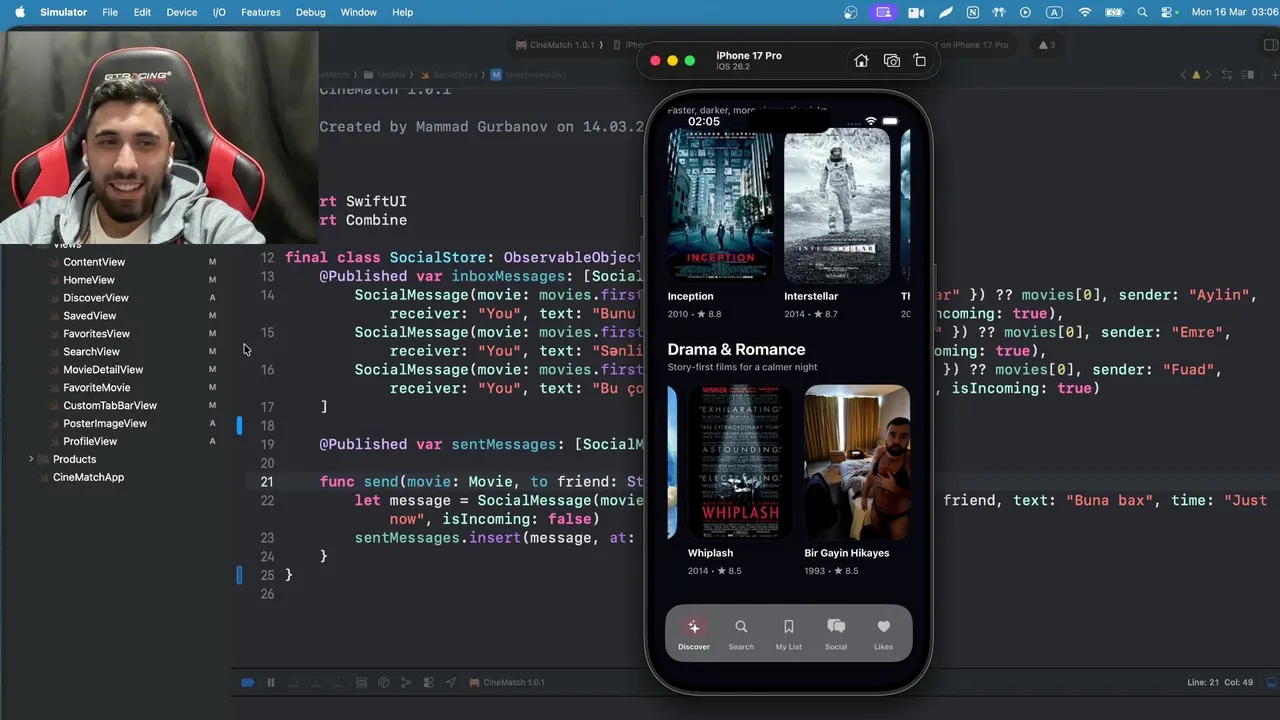Screen dimensions: 1280x720
Task: Select SearchView in the file navigator
Action: coord(91,352)
